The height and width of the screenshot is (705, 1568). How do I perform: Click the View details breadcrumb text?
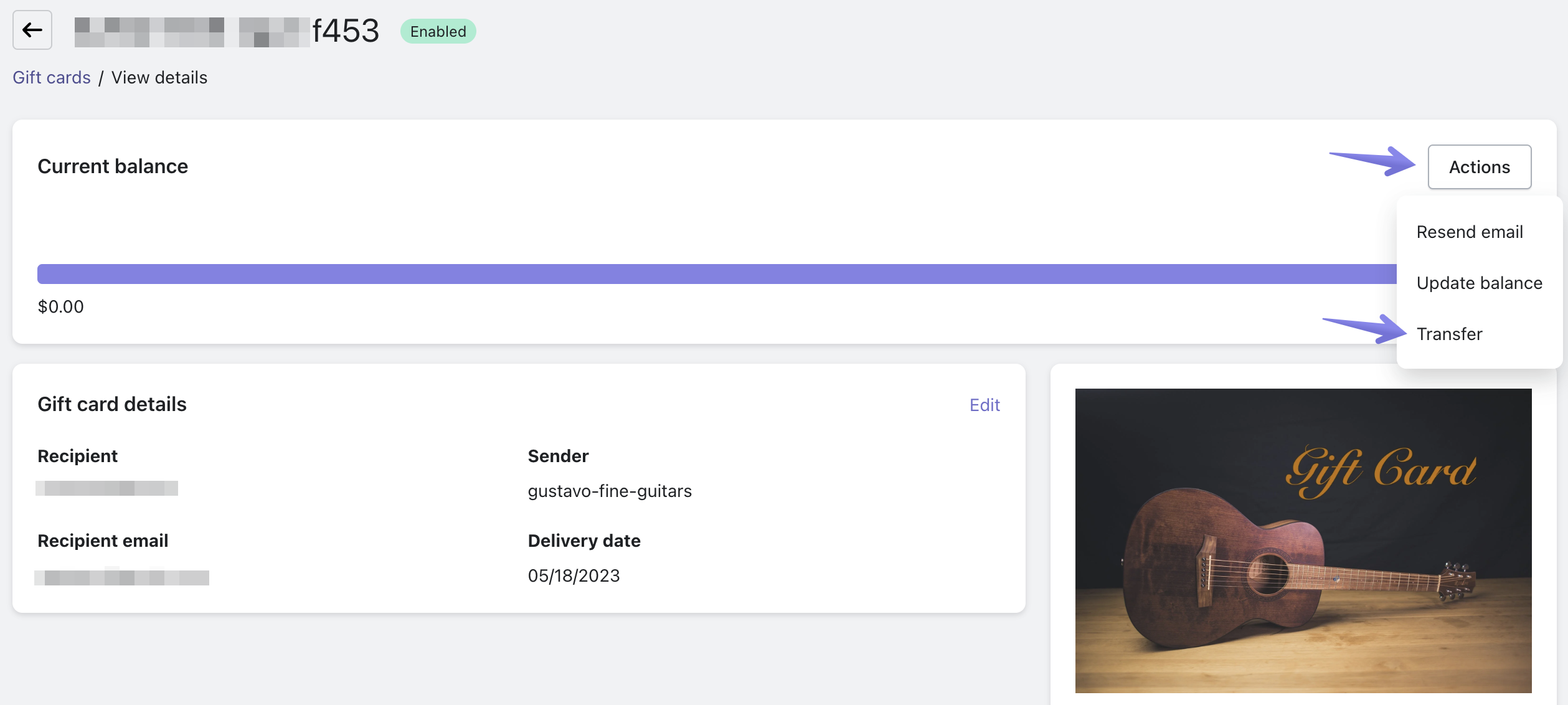tap(159, 77)
